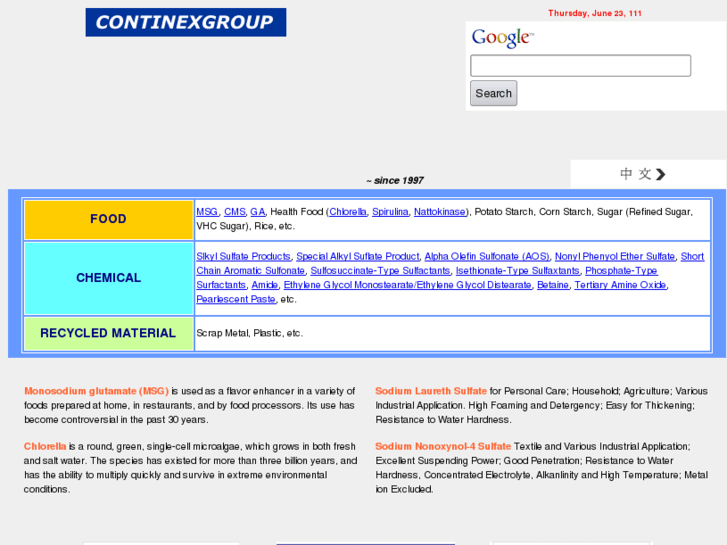
Task: Focus the Google search input field
Action: pyautogui.click(x=580, y=65)
